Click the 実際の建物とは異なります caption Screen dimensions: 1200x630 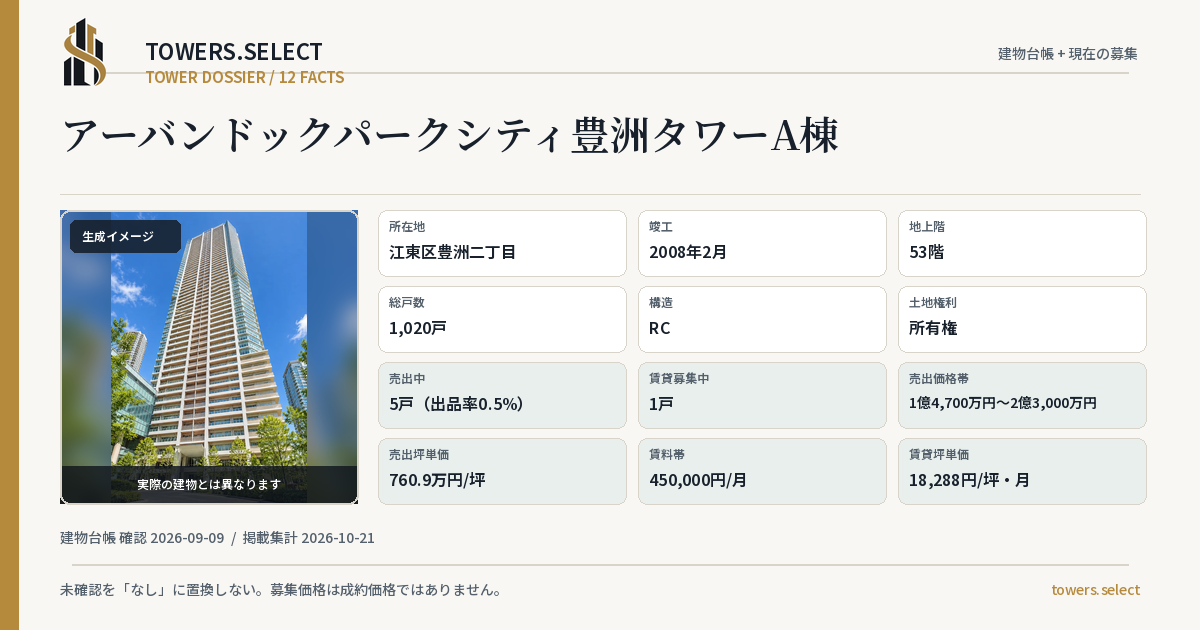tap(209, 484)
